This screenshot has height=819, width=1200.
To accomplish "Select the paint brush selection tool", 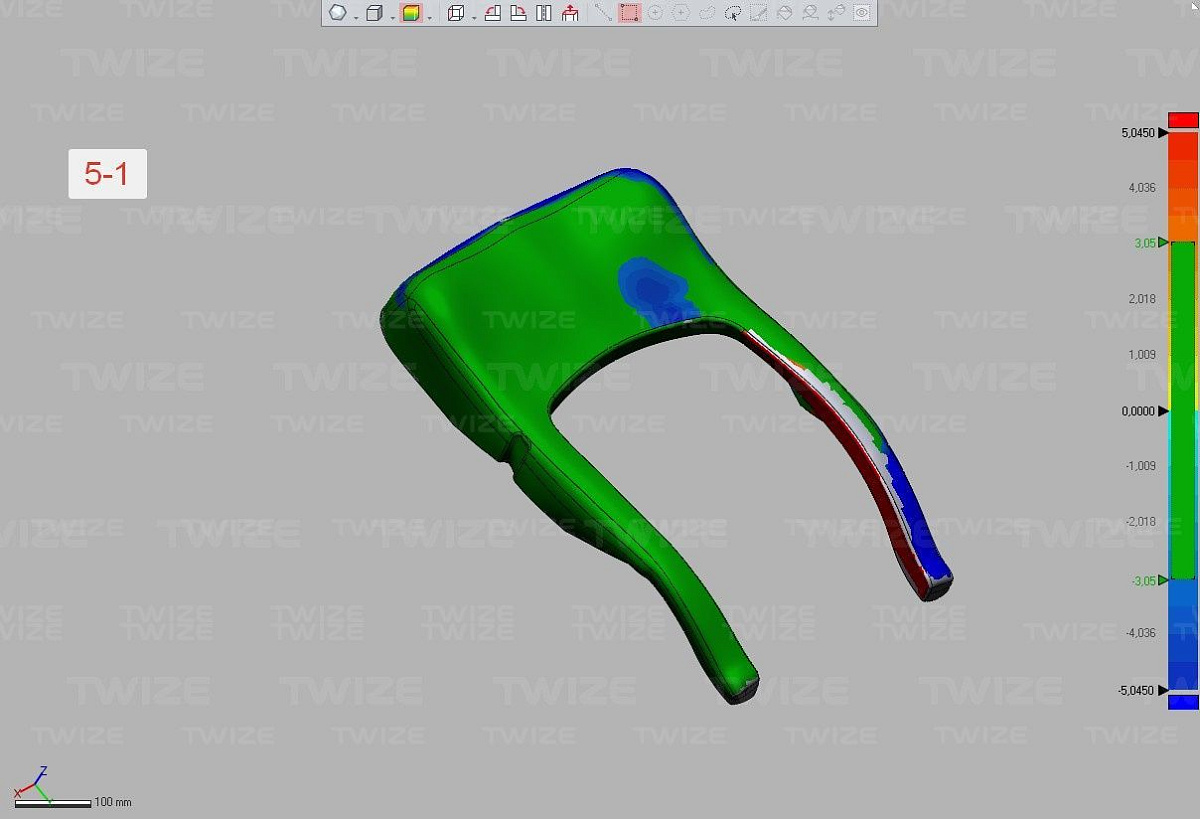I will (x=759, y=13).
